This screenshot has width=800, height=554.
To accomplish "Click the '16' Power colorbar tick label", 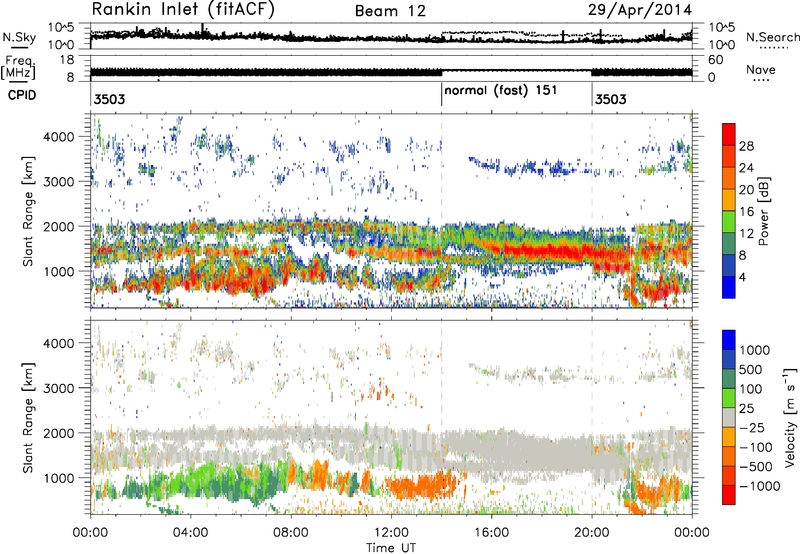I will tap(746, 212).
